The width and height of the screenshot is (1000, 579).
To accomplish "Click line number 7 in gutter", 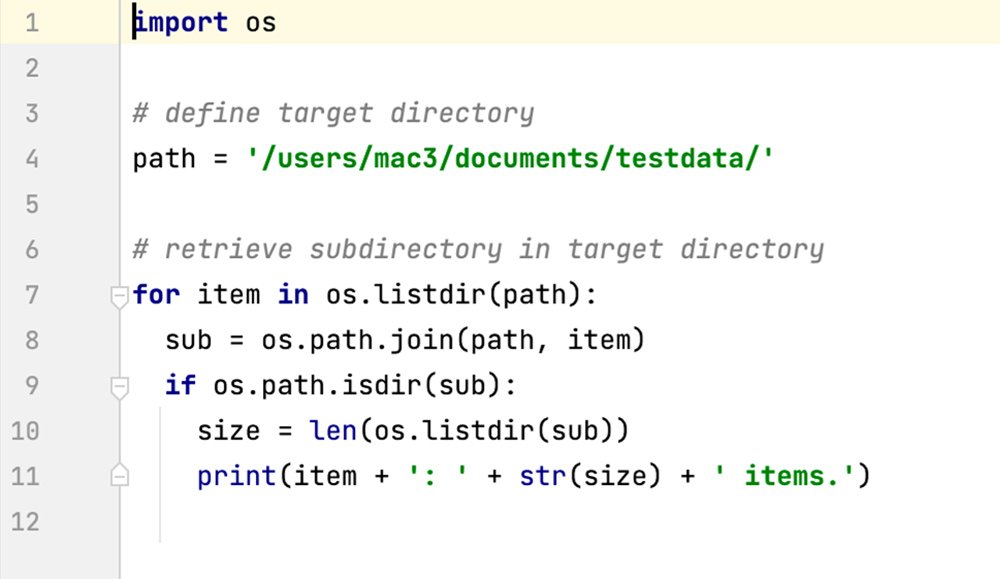I will click(32, 295).
